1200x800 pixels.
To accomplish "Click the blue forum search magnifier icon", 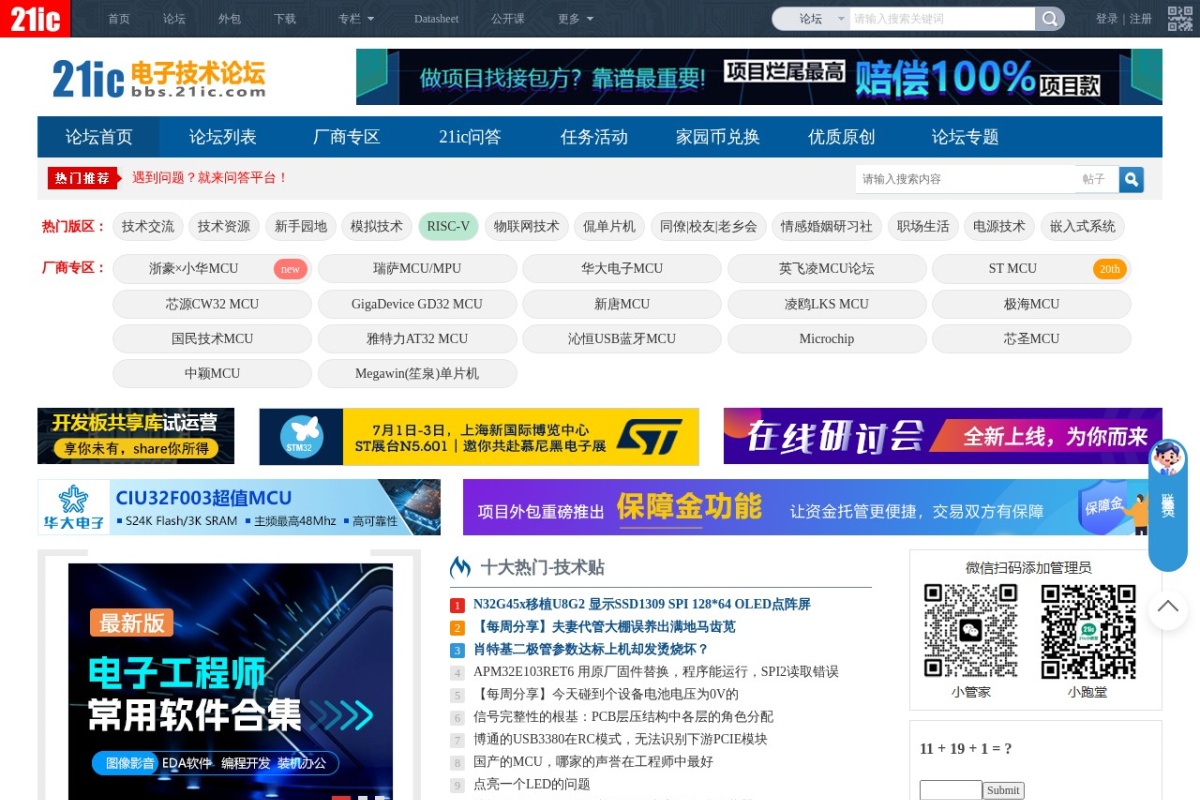I will click(1131, 179).
